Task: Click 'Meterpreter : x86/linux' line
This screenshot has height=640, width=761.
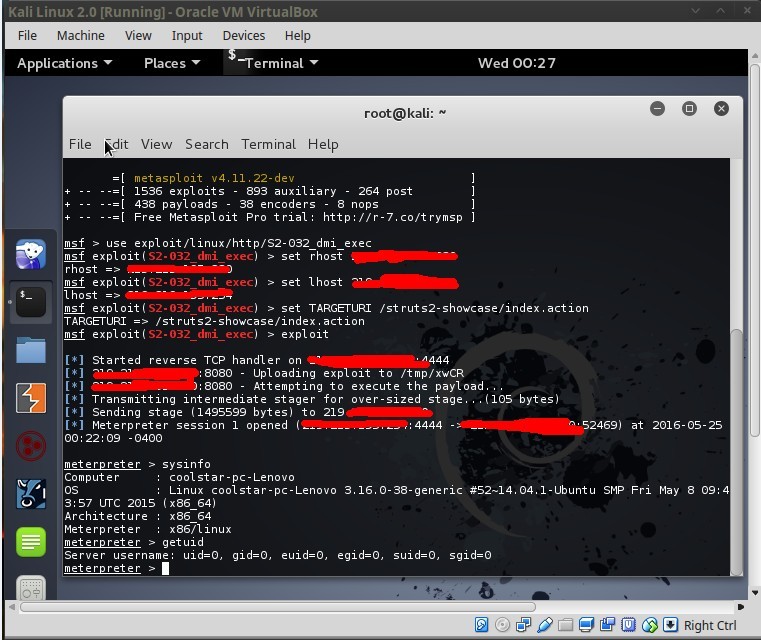Action: click(148, 529)
